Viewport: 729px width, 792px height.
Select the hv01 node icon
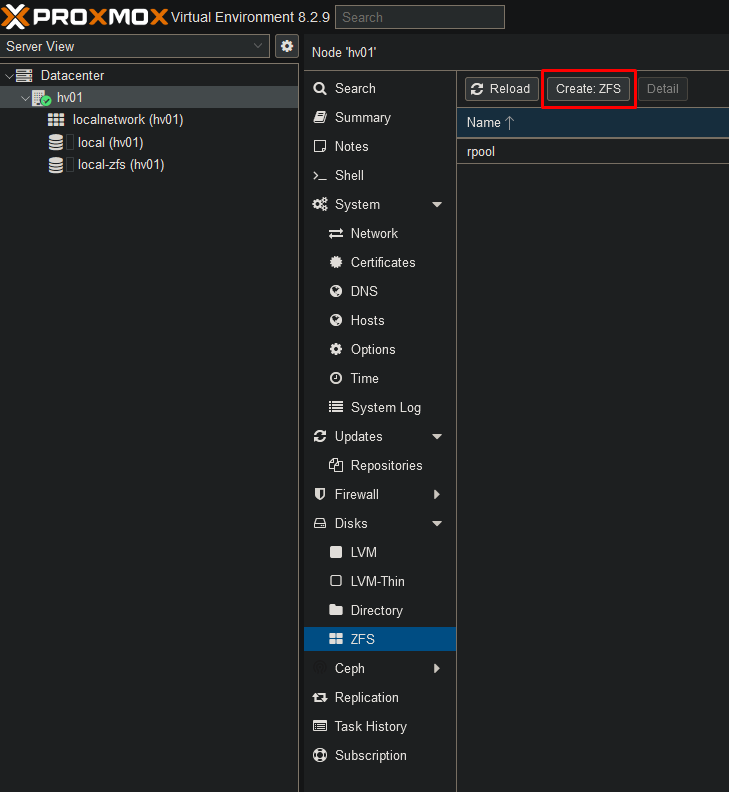click(41, 98)
